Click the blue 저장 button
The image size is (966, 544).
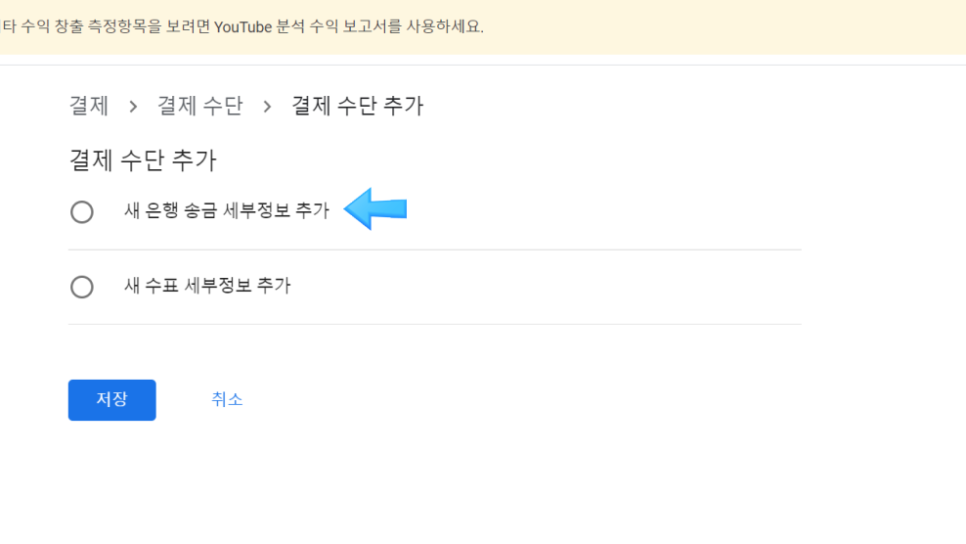pos(112,400)
